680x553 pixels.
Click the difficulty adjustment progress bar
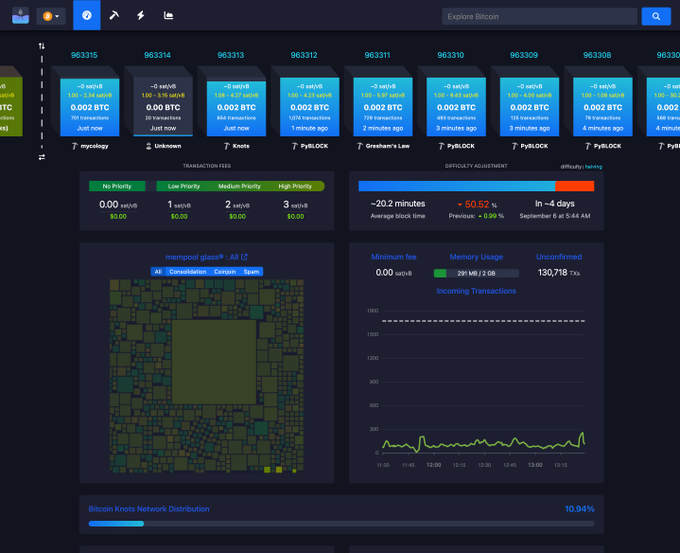(x=476, y=186)
